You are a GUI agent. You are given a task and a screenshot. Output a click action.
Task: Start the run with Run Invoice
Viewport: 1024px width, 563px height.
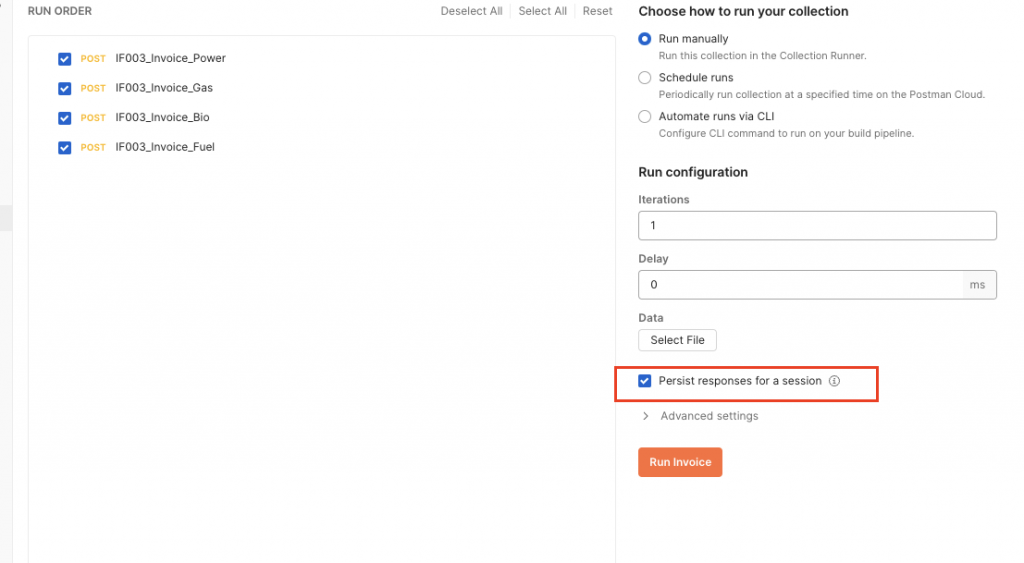pyautogui.click(x=680, y=462)
